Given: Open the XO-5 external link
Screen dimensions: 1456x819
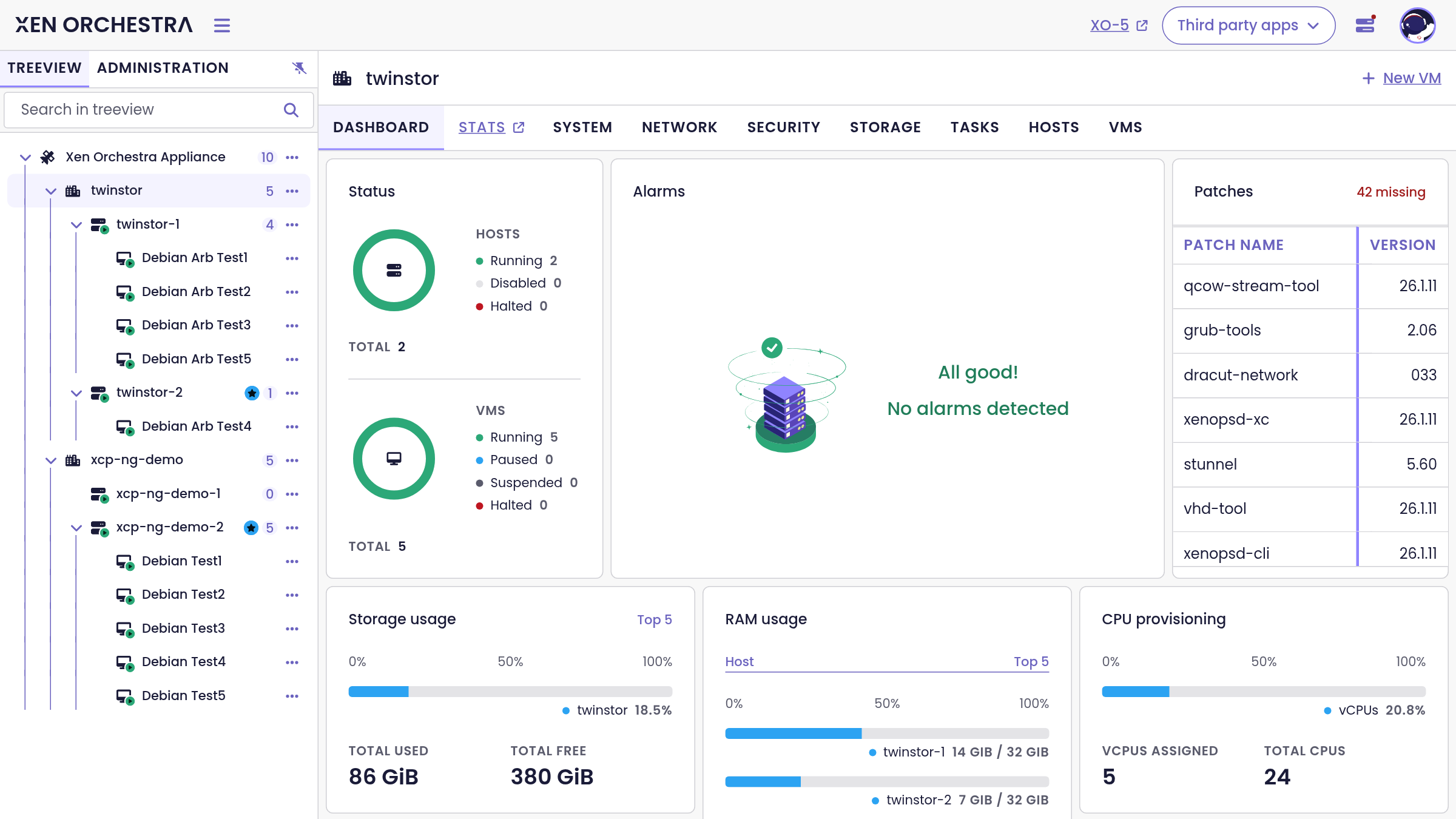Looking at the screenshot, I should tap(1119, 25).
